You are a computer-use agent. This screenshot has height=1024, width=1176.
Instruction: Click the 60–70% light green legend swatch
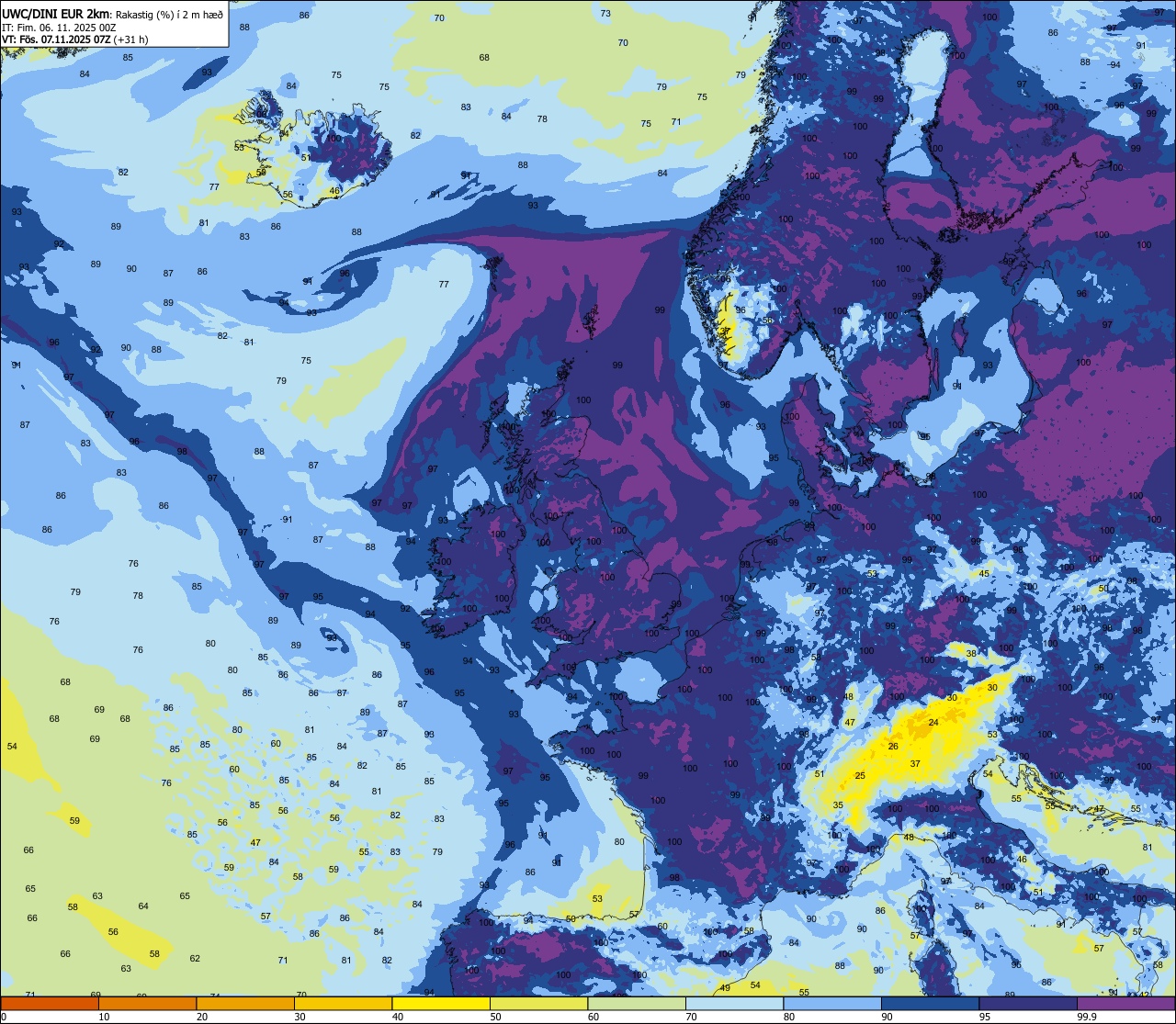637,1004
